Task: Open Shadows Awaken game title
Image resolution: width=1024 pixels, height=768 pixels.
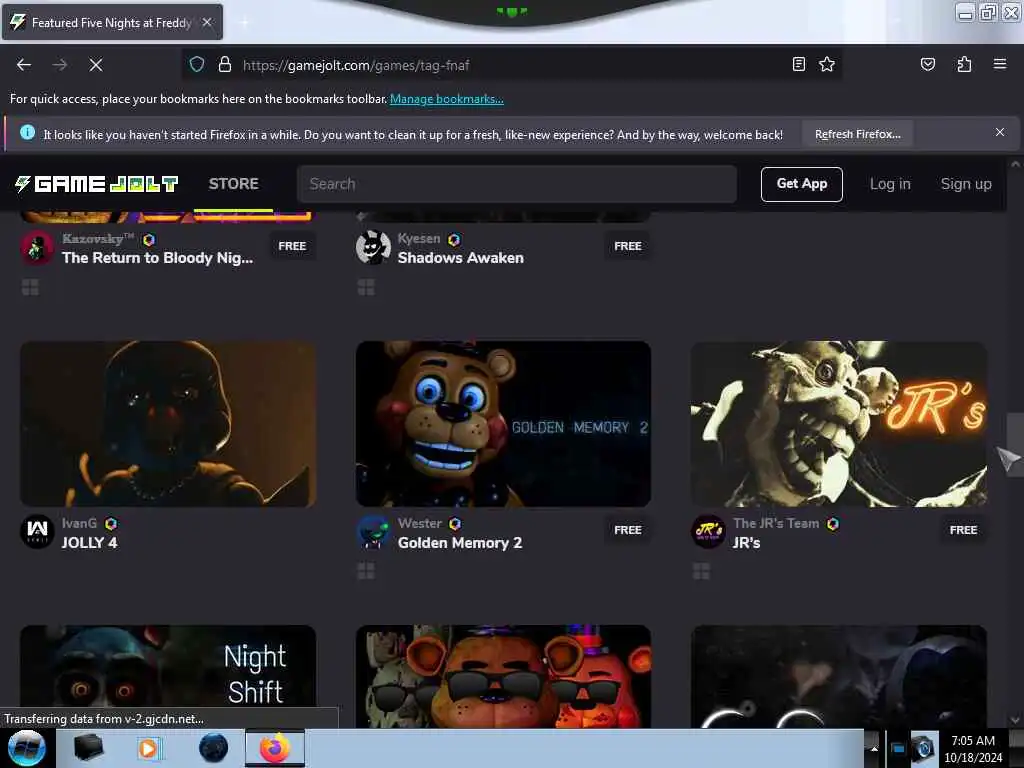Action: [x=460, y=258]
